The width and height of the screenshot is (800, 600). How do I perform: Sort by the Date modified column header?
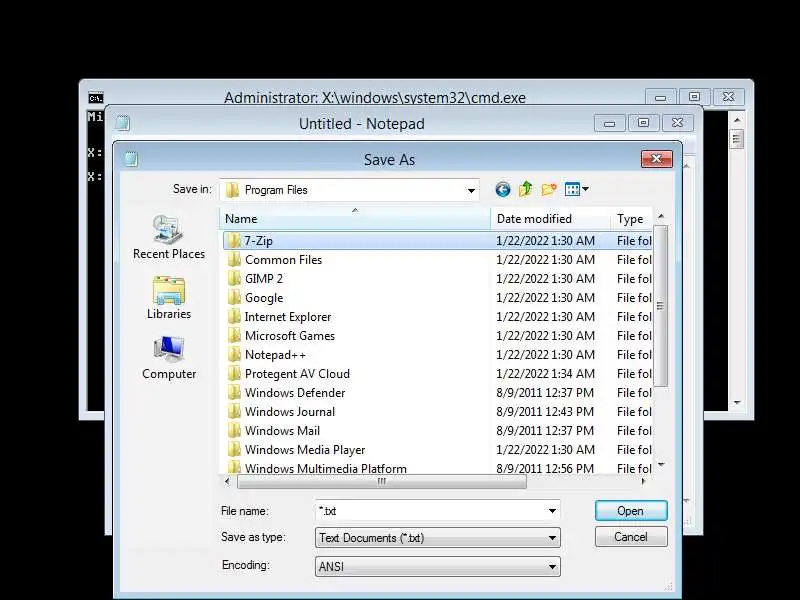point(551,219)
